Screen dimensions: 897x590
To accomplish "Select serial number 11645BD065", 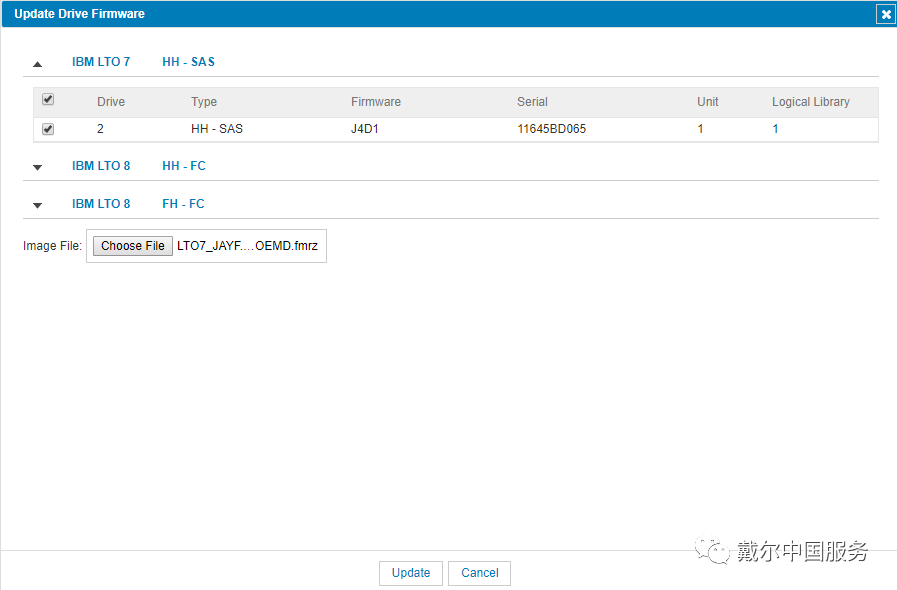I will (x=551, y=129).
